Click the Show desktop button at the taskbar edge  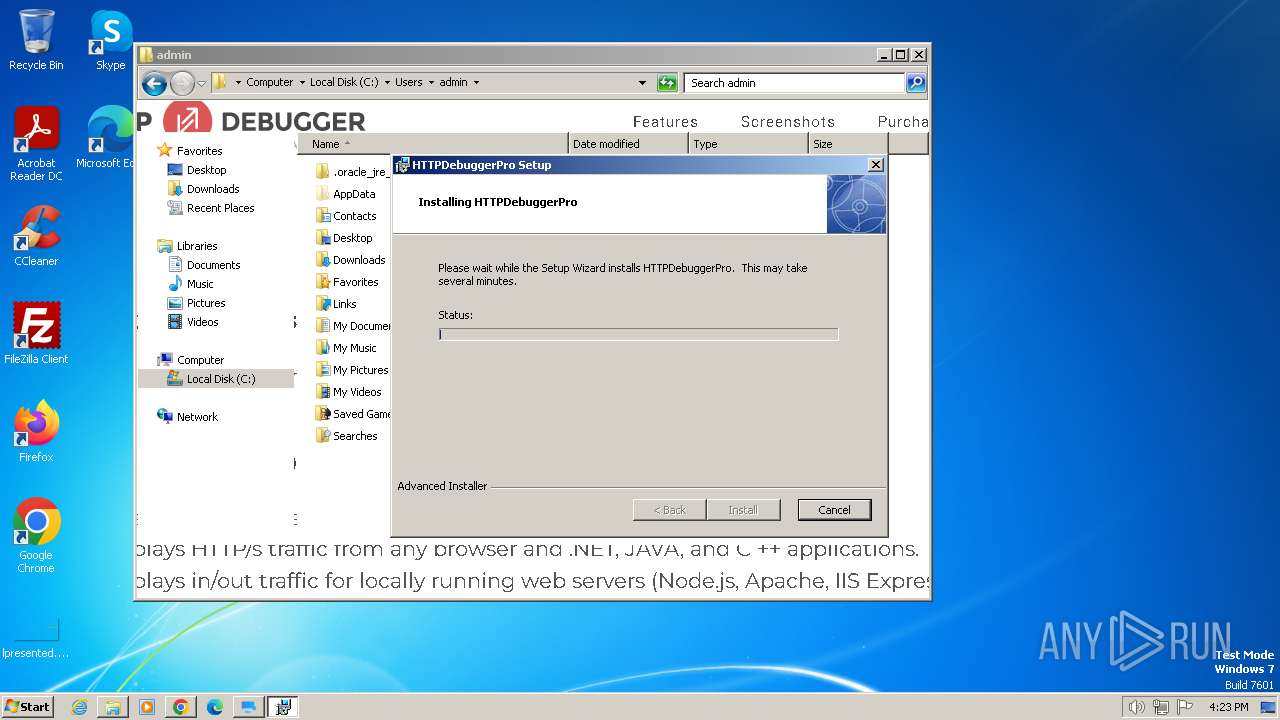click(1268, 707)
